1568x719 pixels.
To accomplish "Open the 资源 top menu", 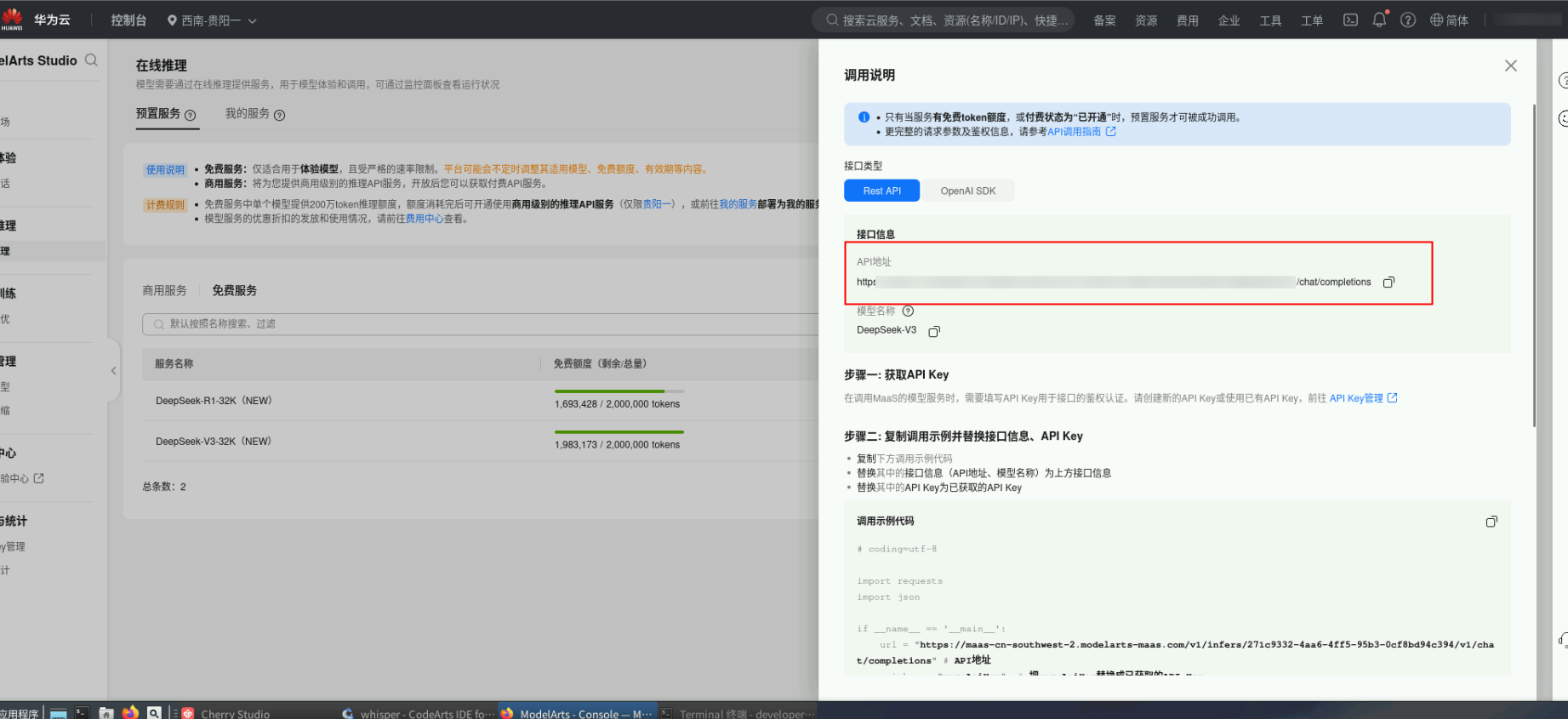I will (1146, 20).
